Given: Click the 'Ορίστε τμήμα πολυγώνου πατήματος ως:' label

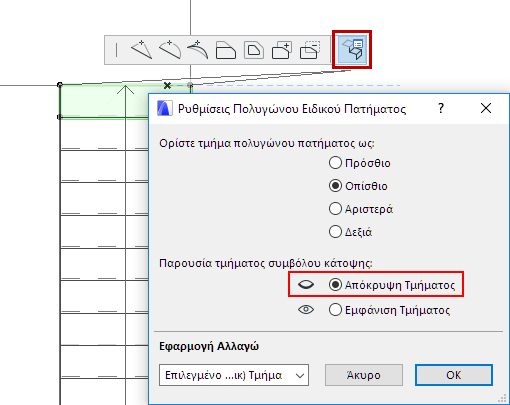Looking at the screenshot, I should point(267,143).
